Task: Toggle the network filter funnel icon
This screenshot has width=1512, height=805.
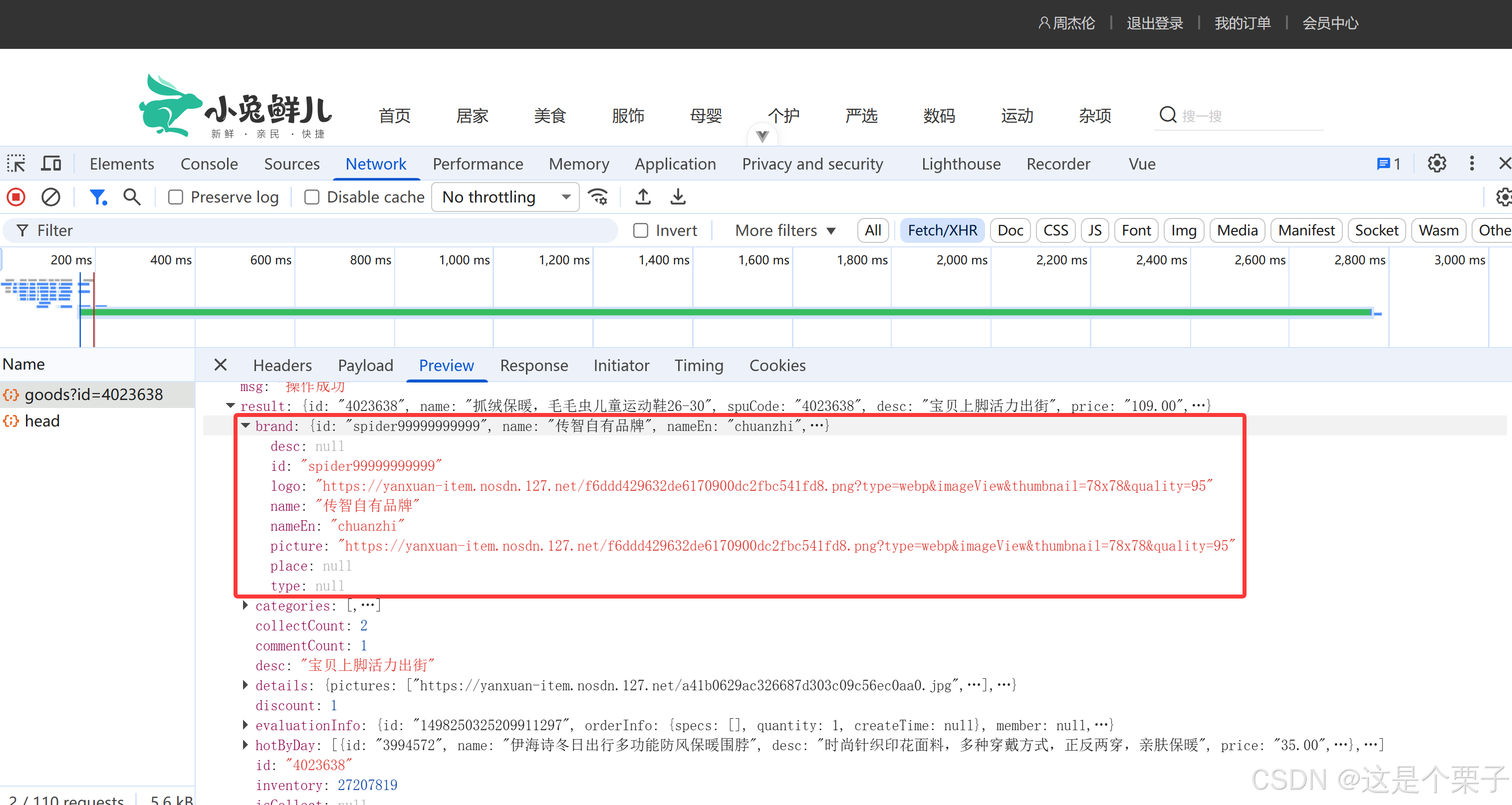Action: [97, 197]
